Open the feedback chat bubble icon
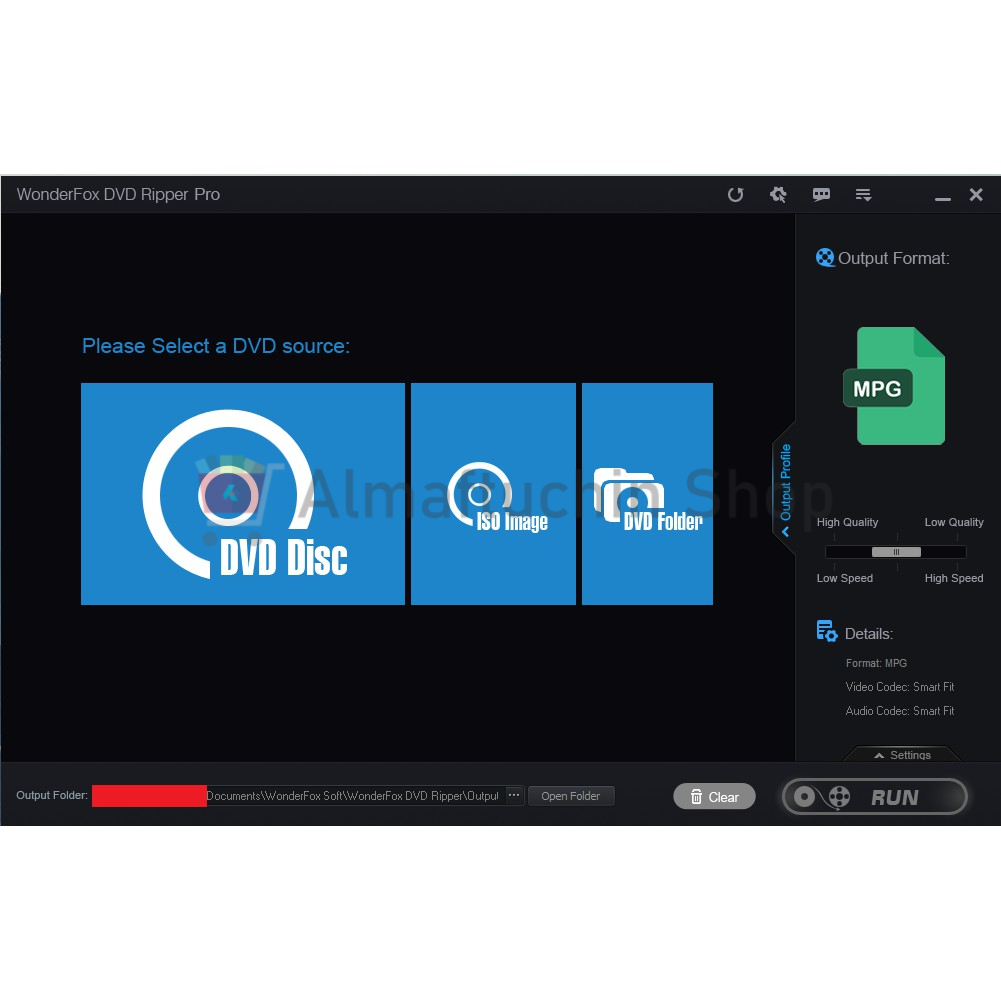The width and height of the screenshot is (1001, 1001). [821, 194]
